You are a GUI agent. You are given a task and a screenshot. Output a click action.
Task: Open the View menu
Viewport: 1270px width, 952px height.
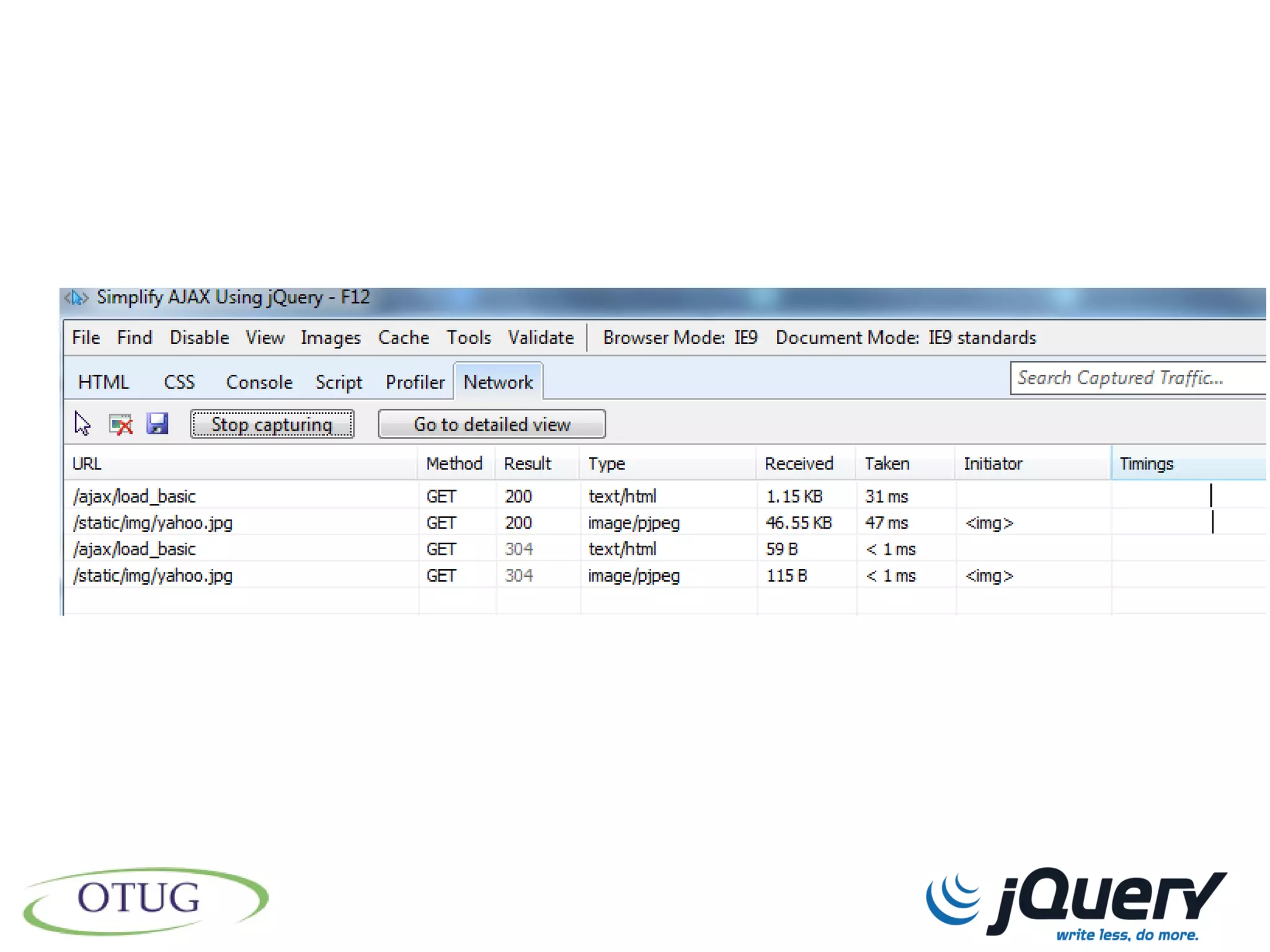265,338
